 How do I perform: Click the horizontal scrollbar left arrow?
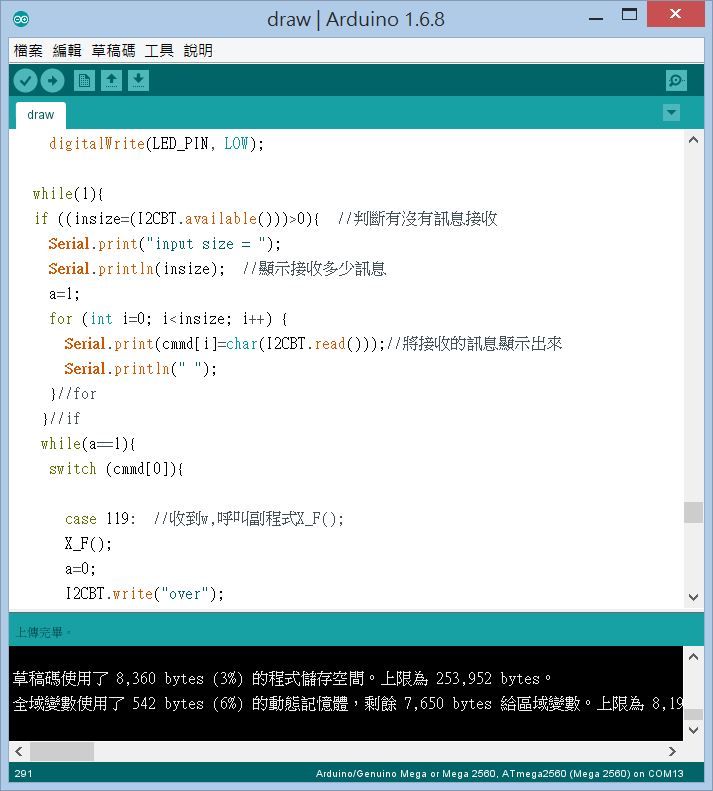tap(19, 752)
